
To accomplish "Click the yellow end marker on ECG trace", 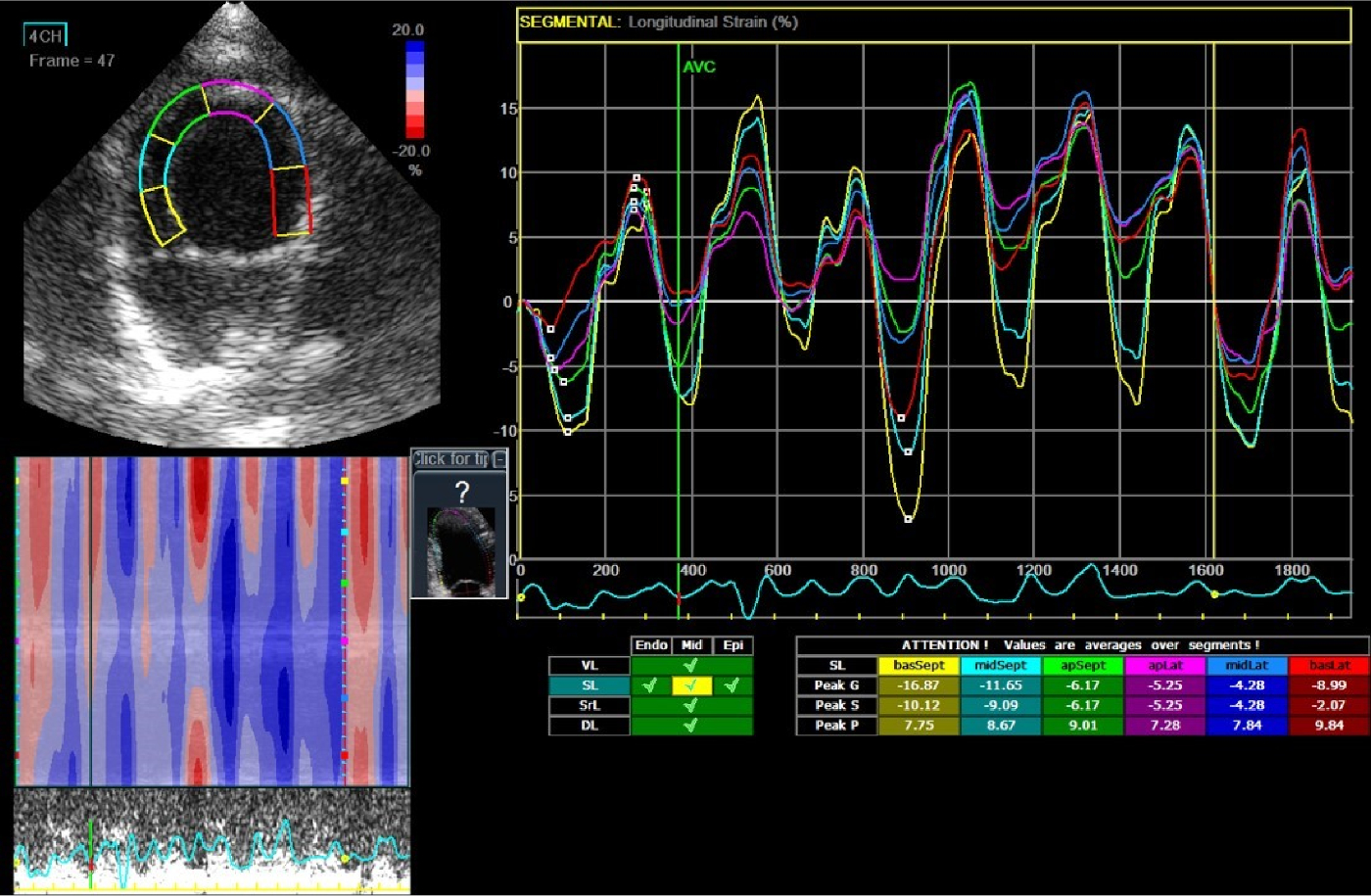I will tap(1214, 593).
